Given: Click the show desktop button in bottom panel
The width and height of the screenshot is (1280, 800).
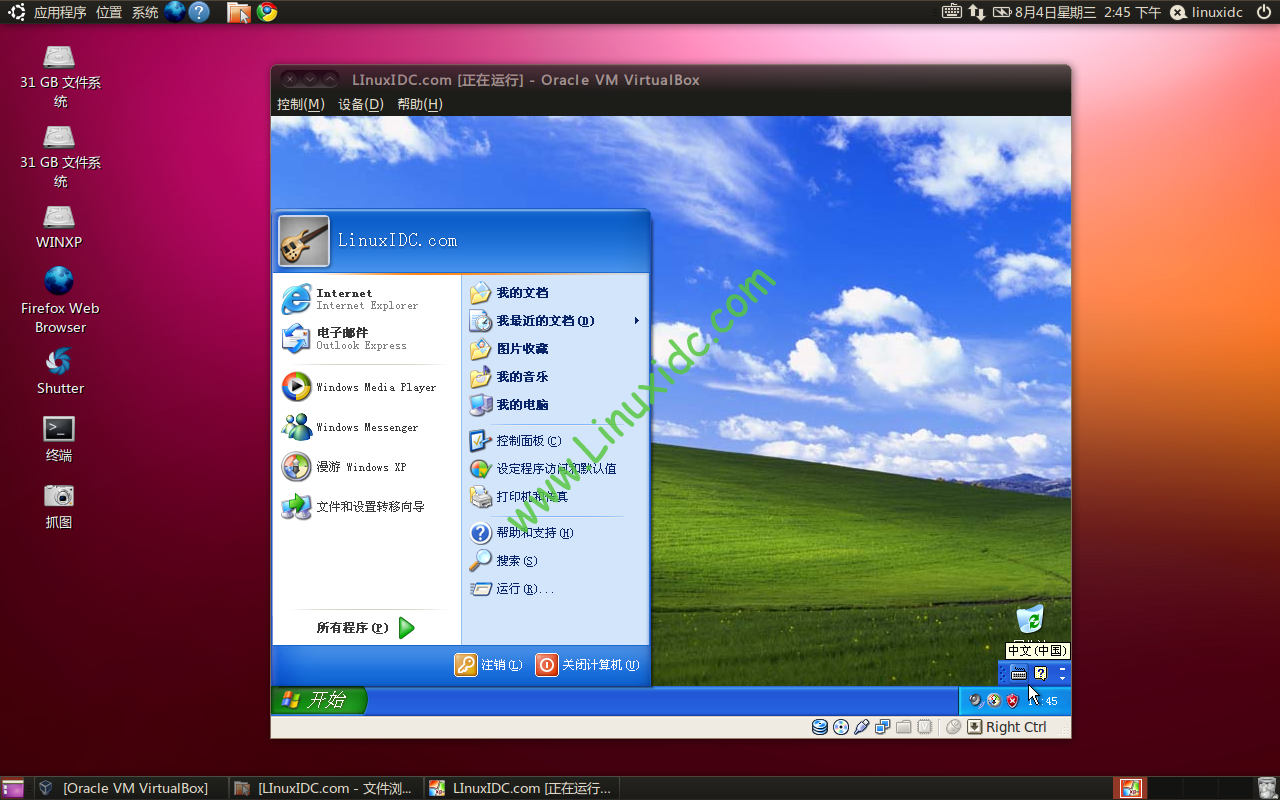Looking at the screenshot, I should click(x=12, y=788).
